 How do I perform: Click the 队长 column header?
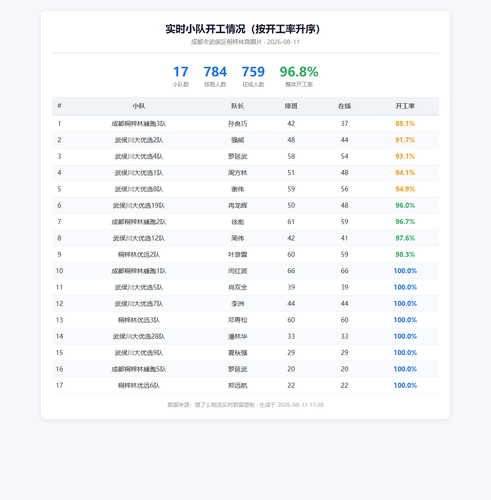[237, 106]
